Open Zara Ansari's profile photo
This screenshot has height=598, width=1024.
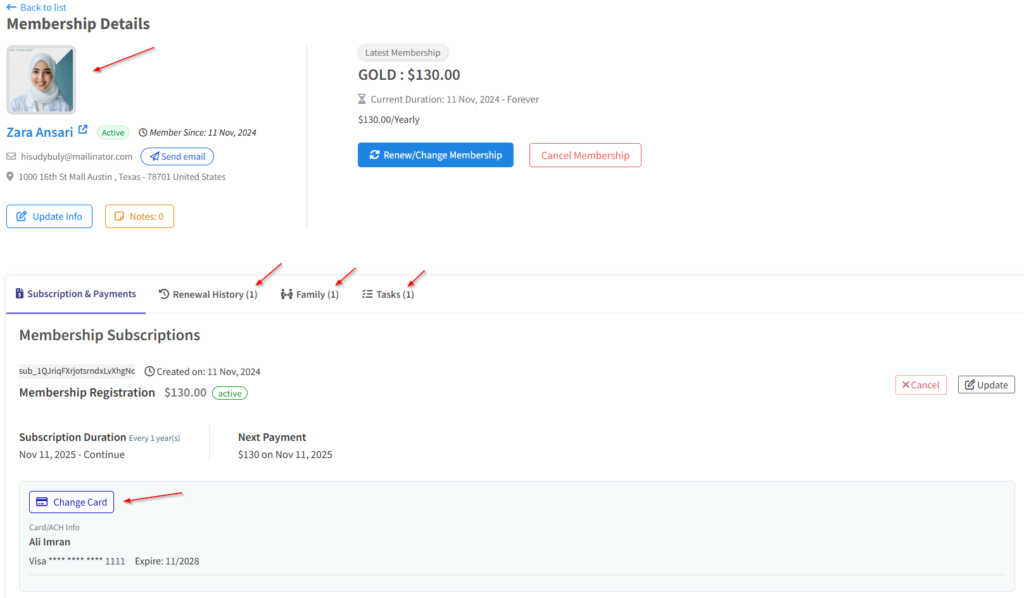tap(41, 79)
